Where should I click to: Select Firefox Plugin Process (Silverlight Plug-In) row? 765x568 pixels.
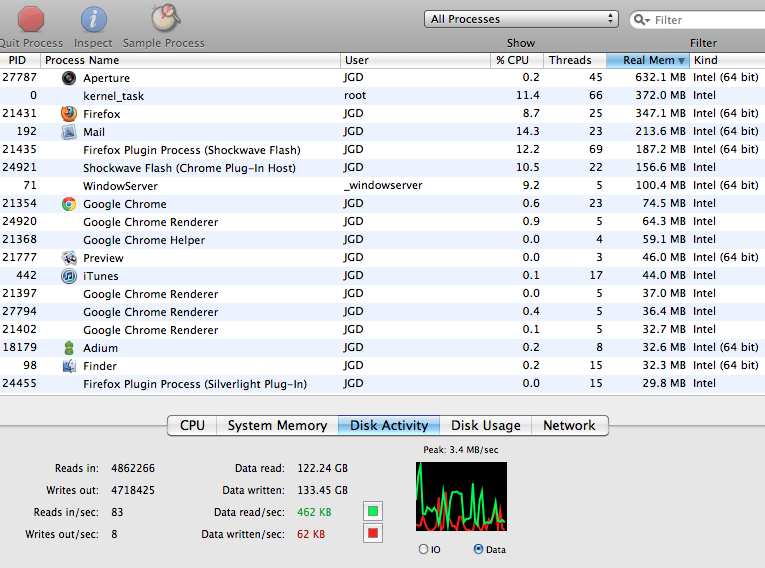point(382,384)
